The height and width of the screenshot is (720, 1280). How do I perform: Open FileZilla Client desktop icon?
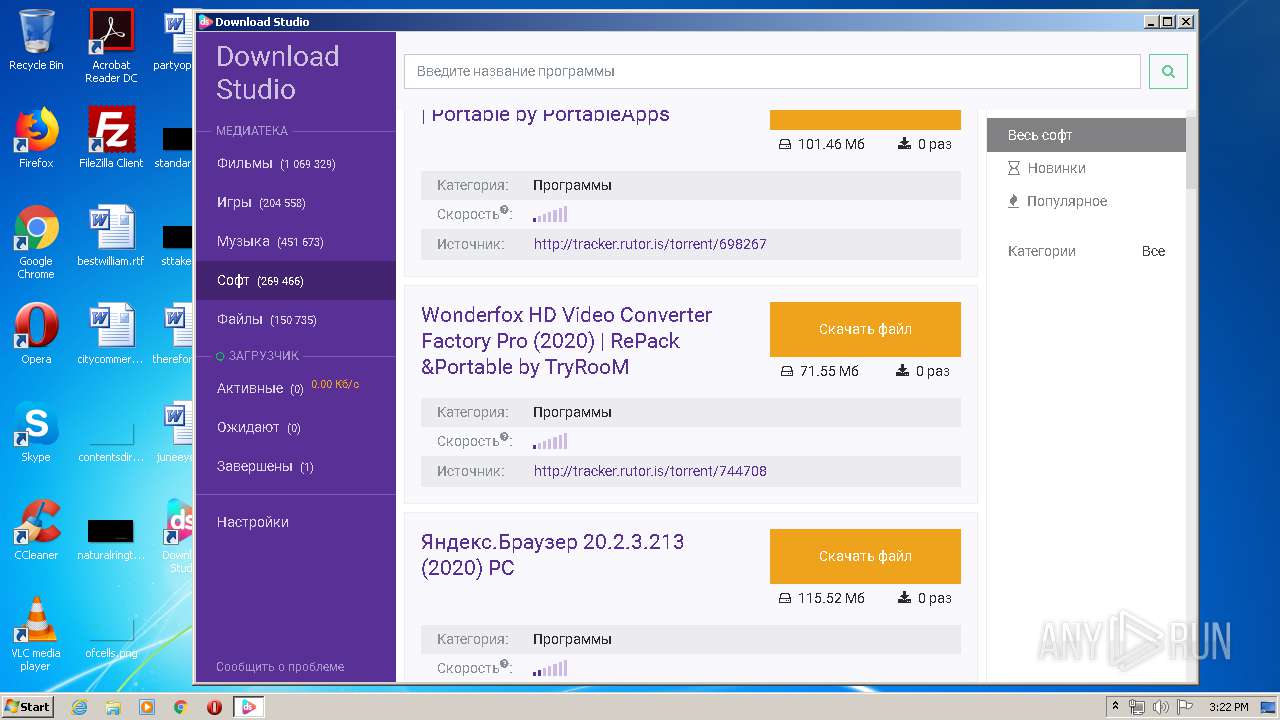pos(111,138)
